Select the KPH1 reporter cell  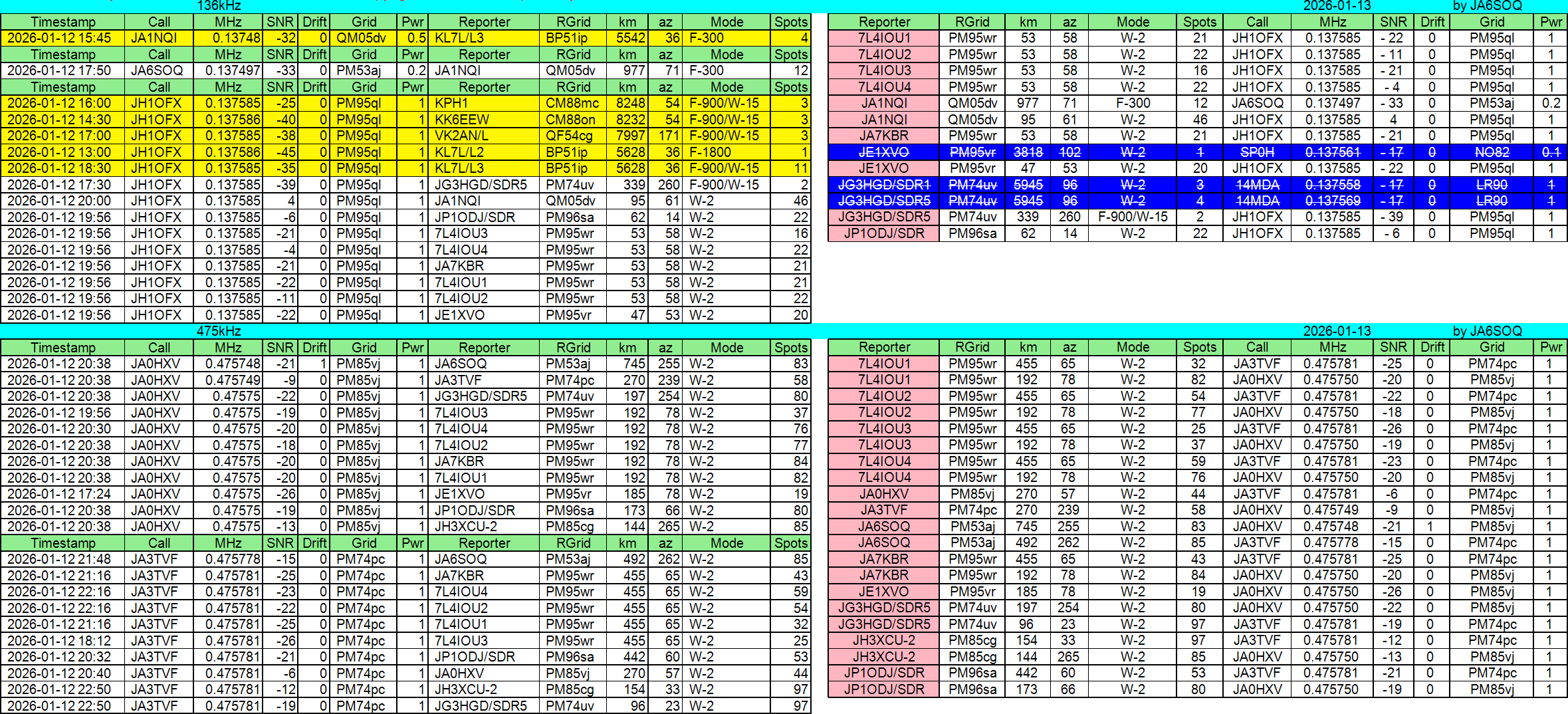click(483, 103)
